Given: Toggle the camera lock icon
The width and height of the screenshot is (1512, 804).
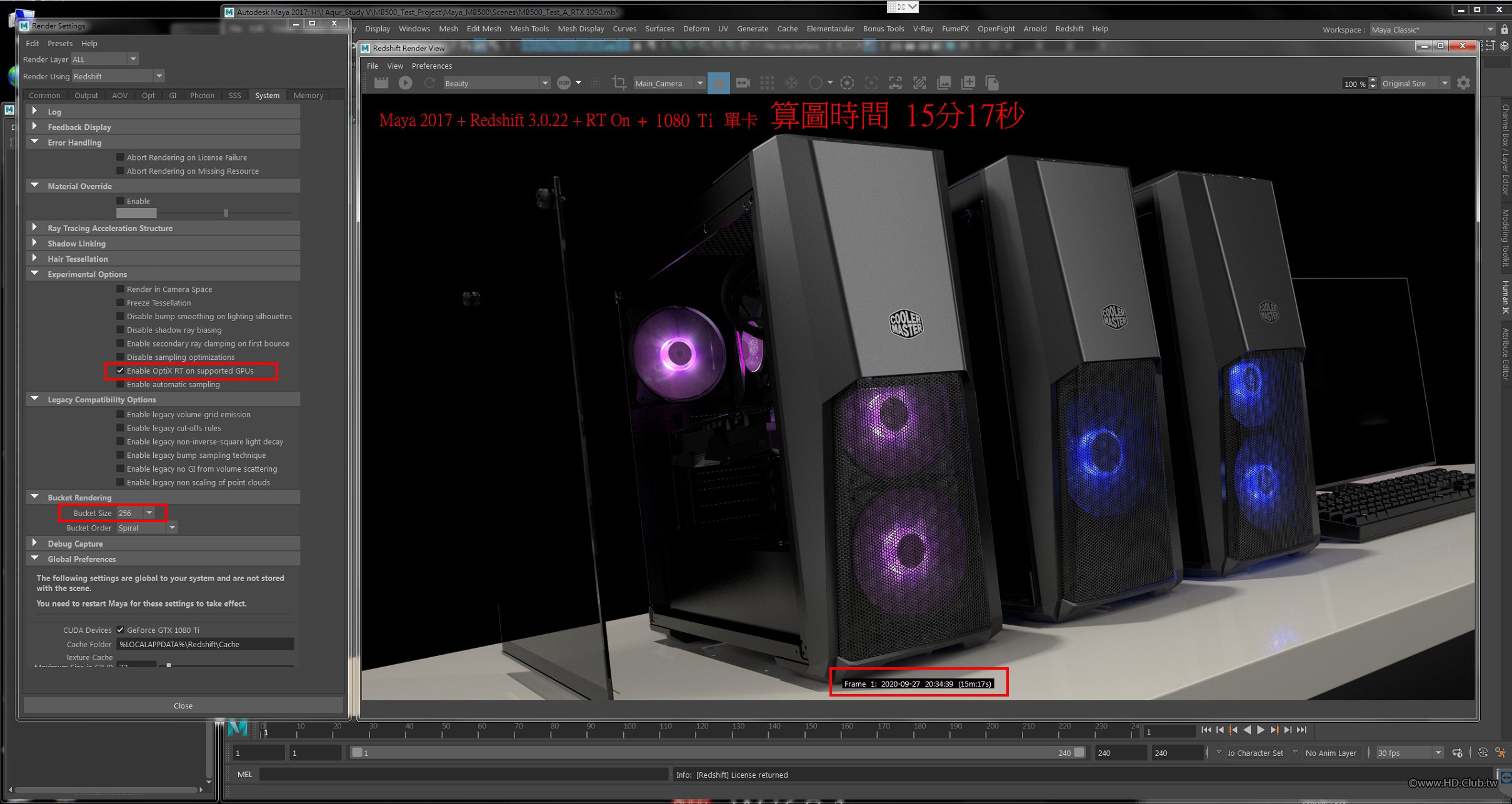Looking at the screenshot, I should tap(718, 83).
